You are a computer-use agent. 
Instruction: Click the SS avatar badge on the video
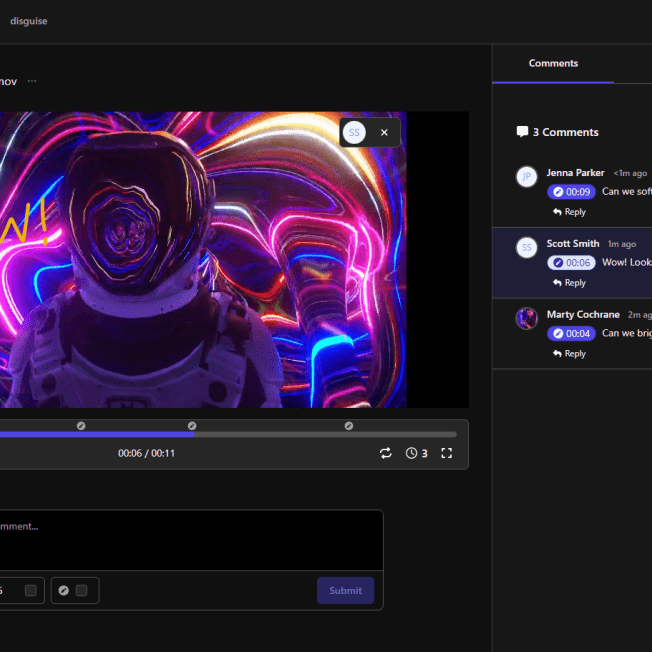click(354, 132)
